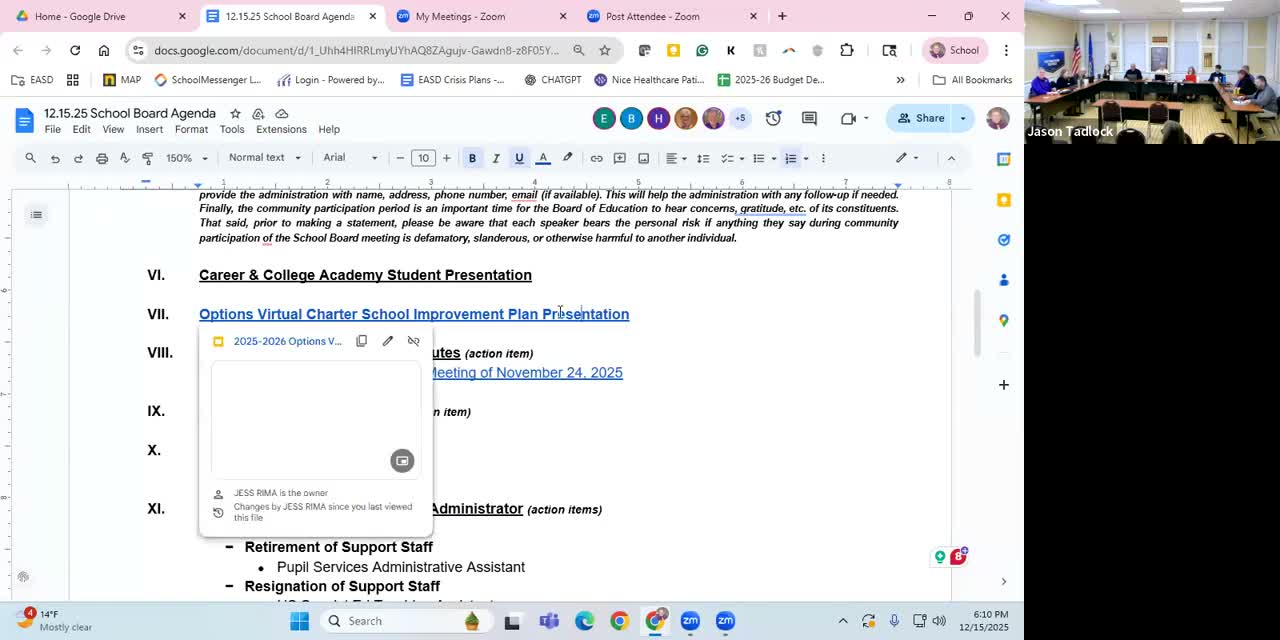The width and height of the screenshot is (1280, 640).
Task: Add a comment from the toolbar
Action: click(620, 158)
